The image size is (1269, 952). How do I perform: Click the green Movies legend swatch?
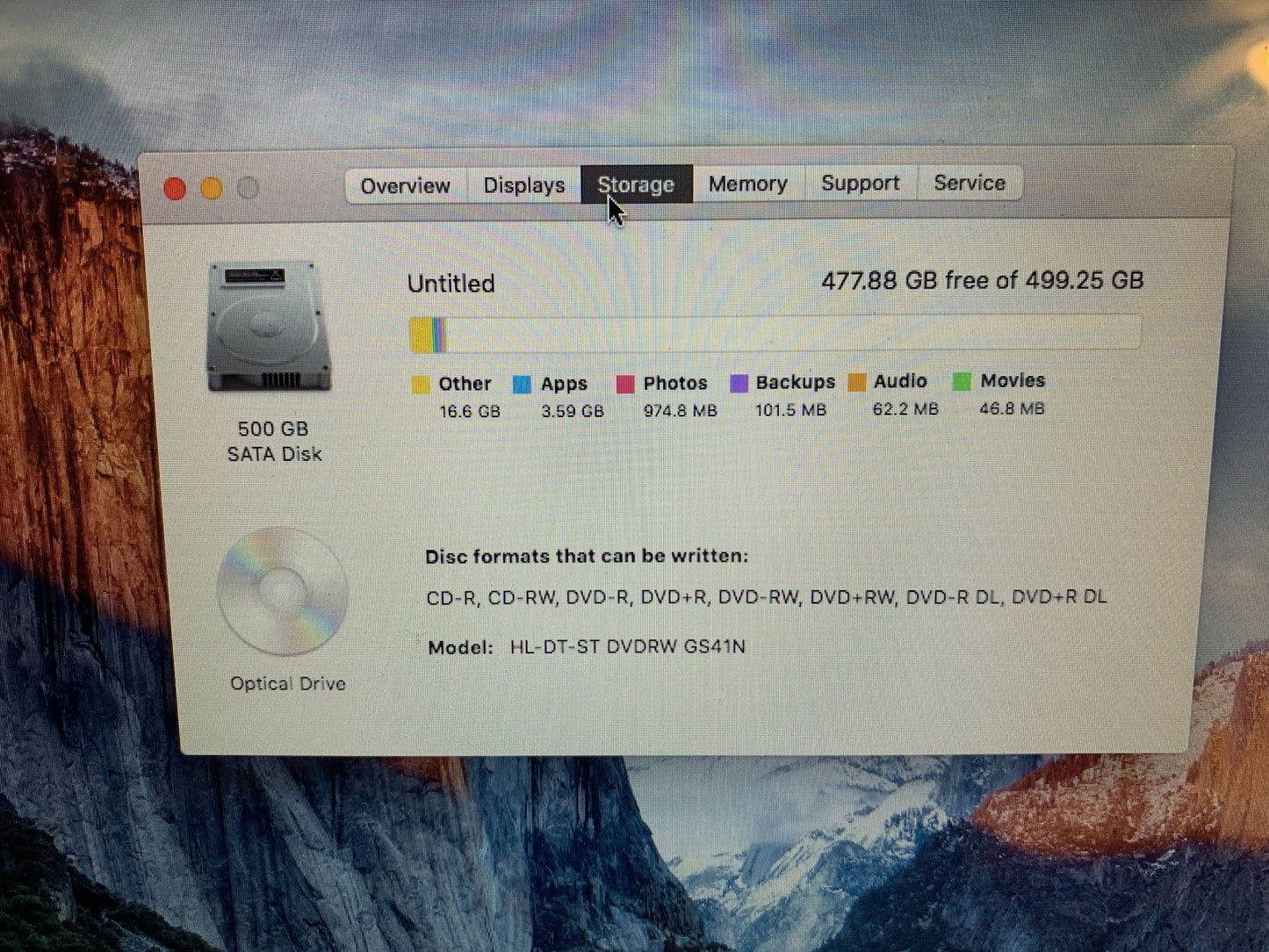coord(963,381)
